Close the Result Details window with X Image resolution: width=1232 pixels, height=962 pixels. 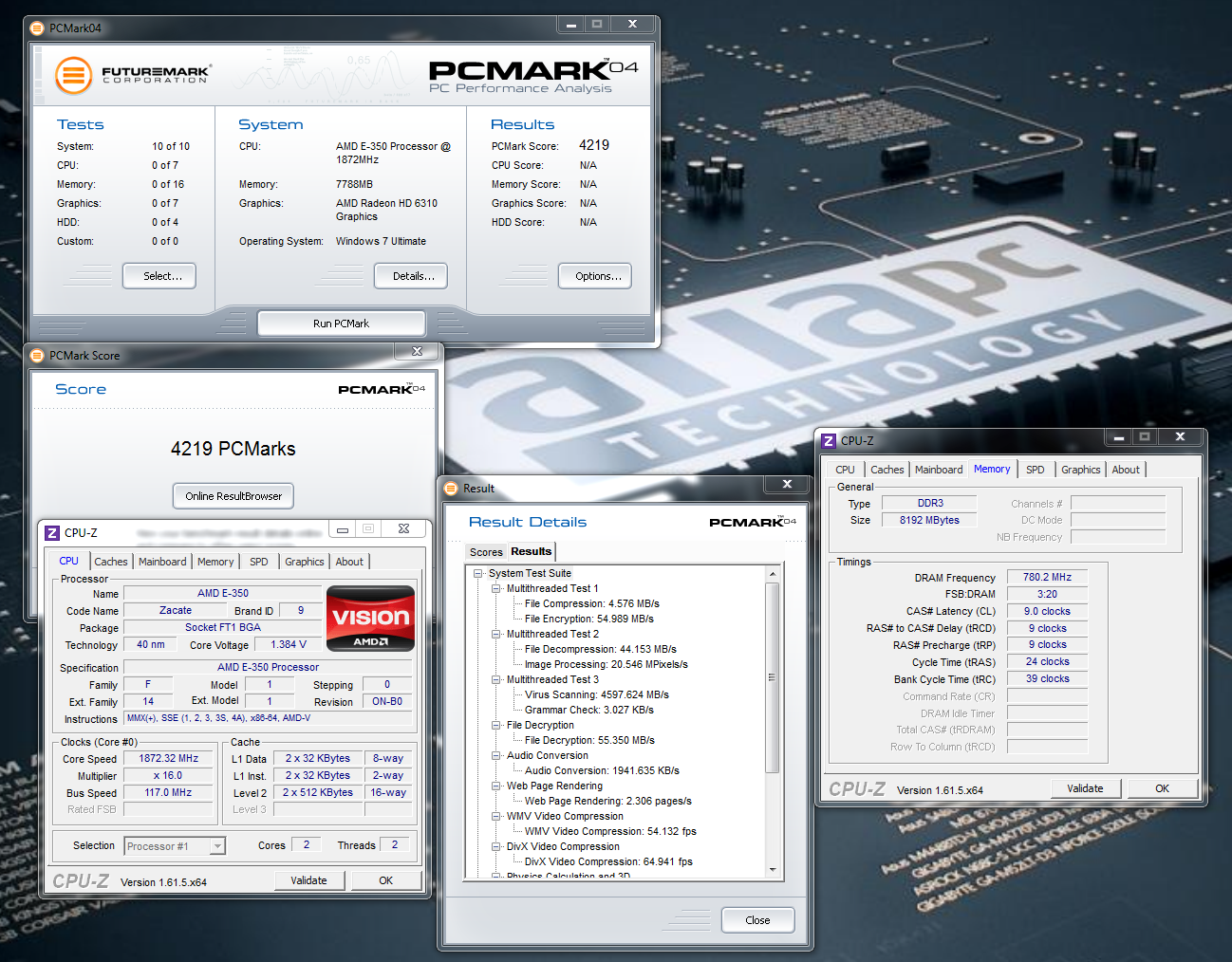(x=787, y=484)
